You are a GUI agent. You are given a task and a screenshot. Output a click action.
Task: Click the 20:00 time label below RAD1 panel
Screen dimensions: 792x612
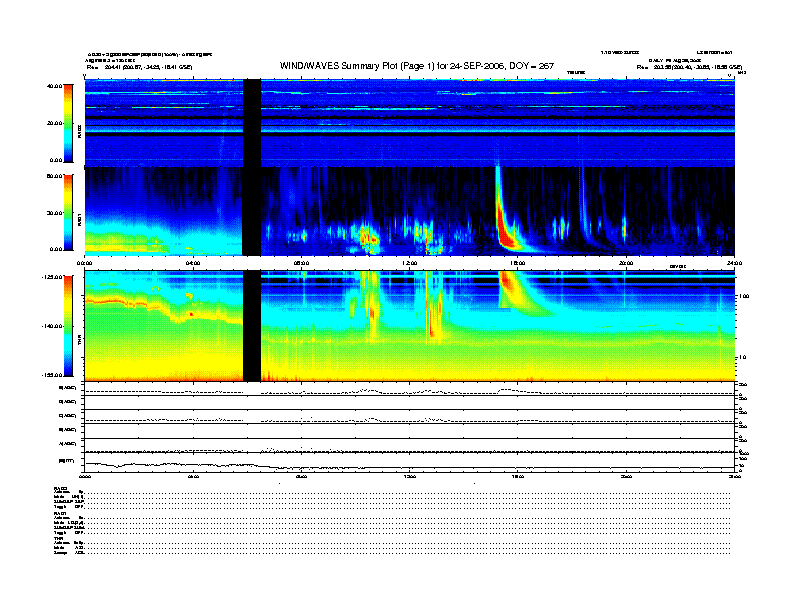pos(626,263)
